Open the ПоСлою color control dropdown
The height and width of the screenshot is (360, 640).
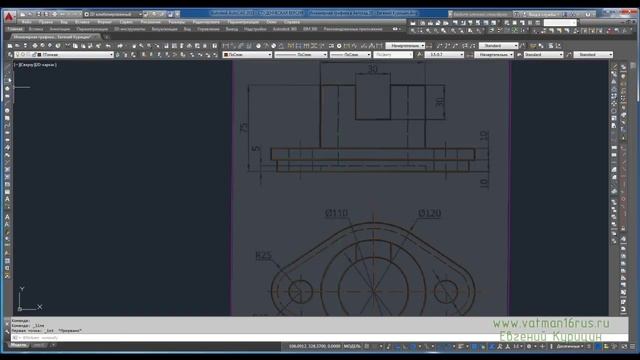pyautogui.click(x=247, y=54)
